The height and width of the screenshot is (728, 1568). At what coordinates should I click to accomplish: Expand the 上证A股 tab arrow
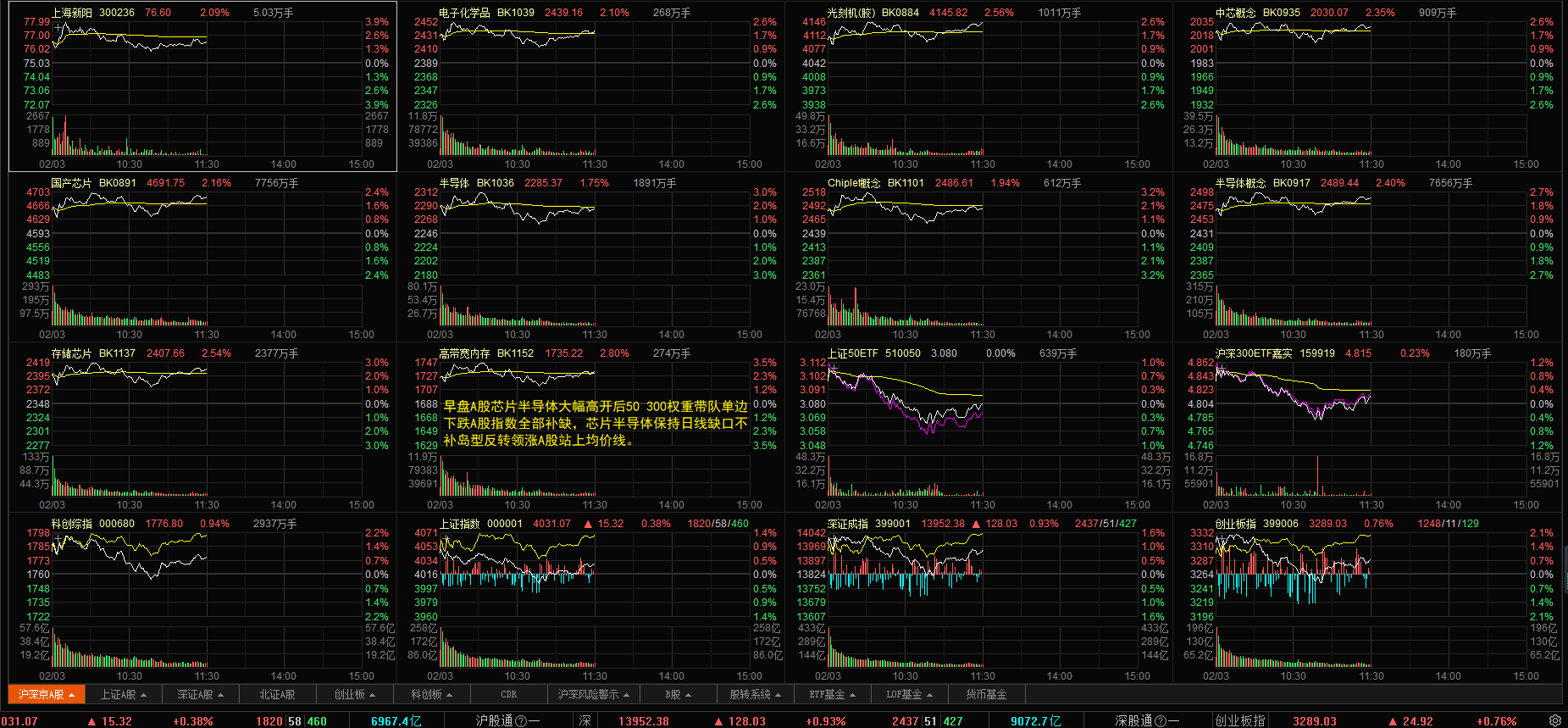pyautogui.click(x=144, y=696)
